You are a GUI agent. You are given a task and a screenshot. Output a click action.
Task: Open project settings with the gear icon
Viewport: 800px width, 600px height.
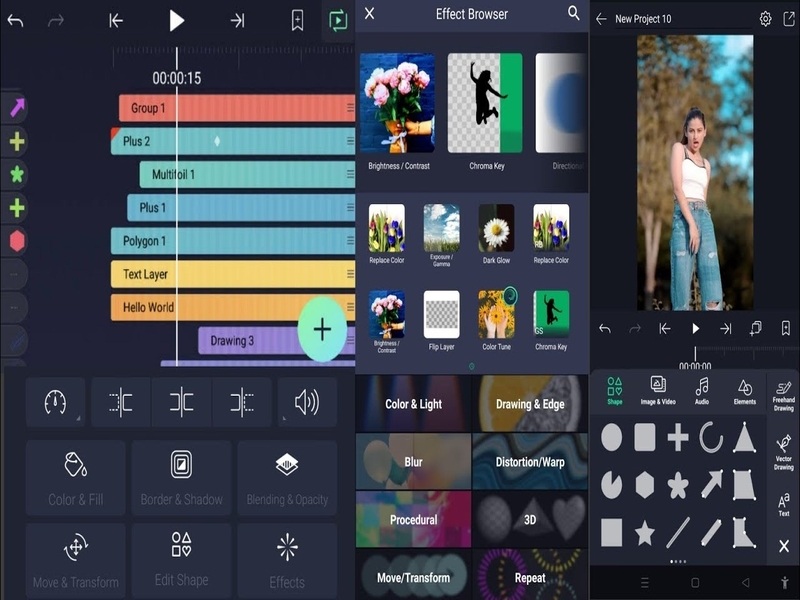coord(764,18)
